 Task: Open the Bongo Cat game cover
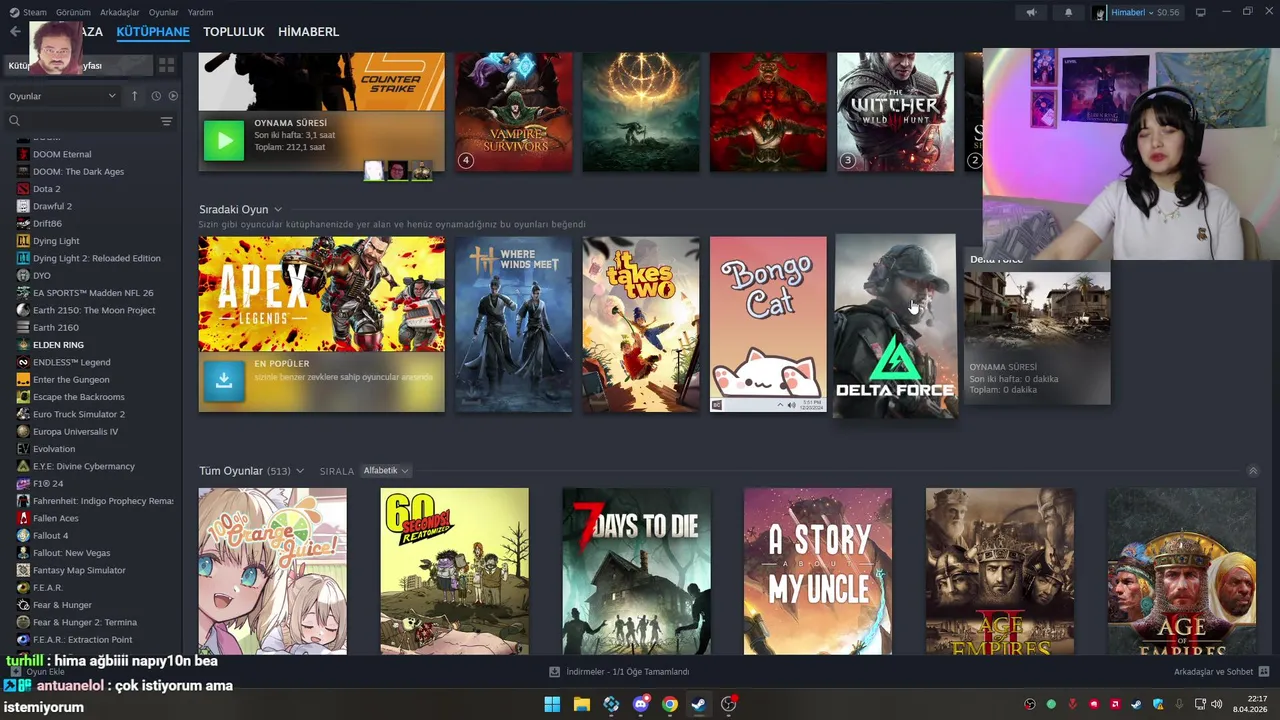pos(768,324)
